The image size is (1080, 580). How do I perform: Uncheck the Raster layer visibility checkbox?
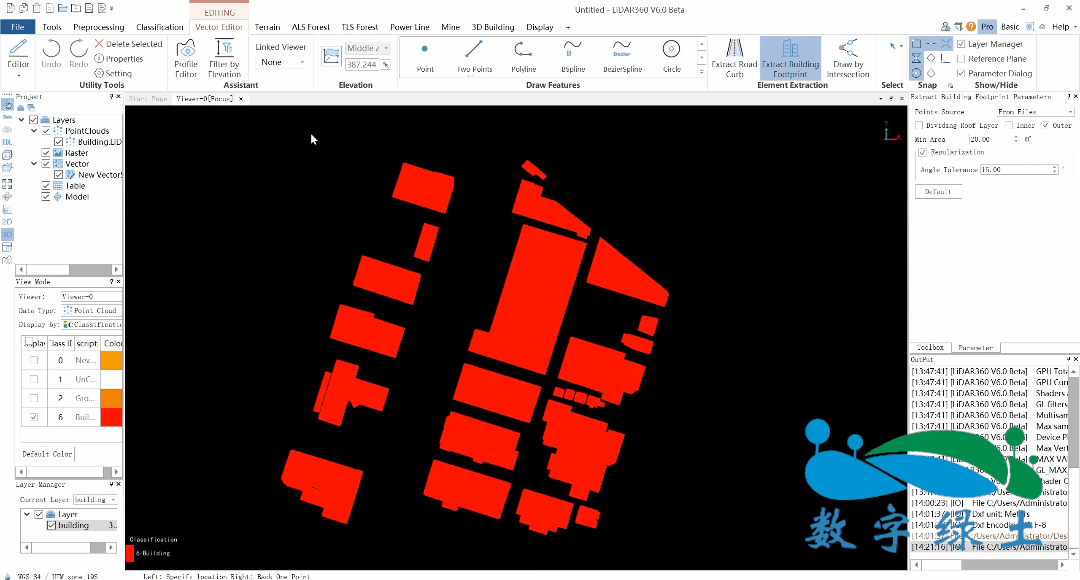coord(46,153)
